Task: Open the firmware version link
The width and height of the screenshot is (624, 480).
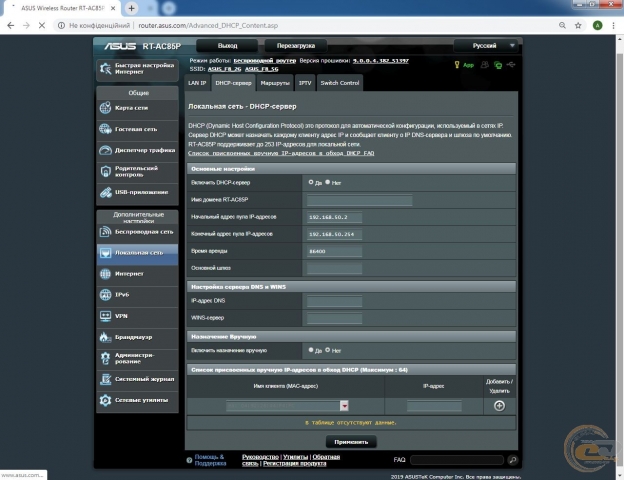Action: [380, 60]
